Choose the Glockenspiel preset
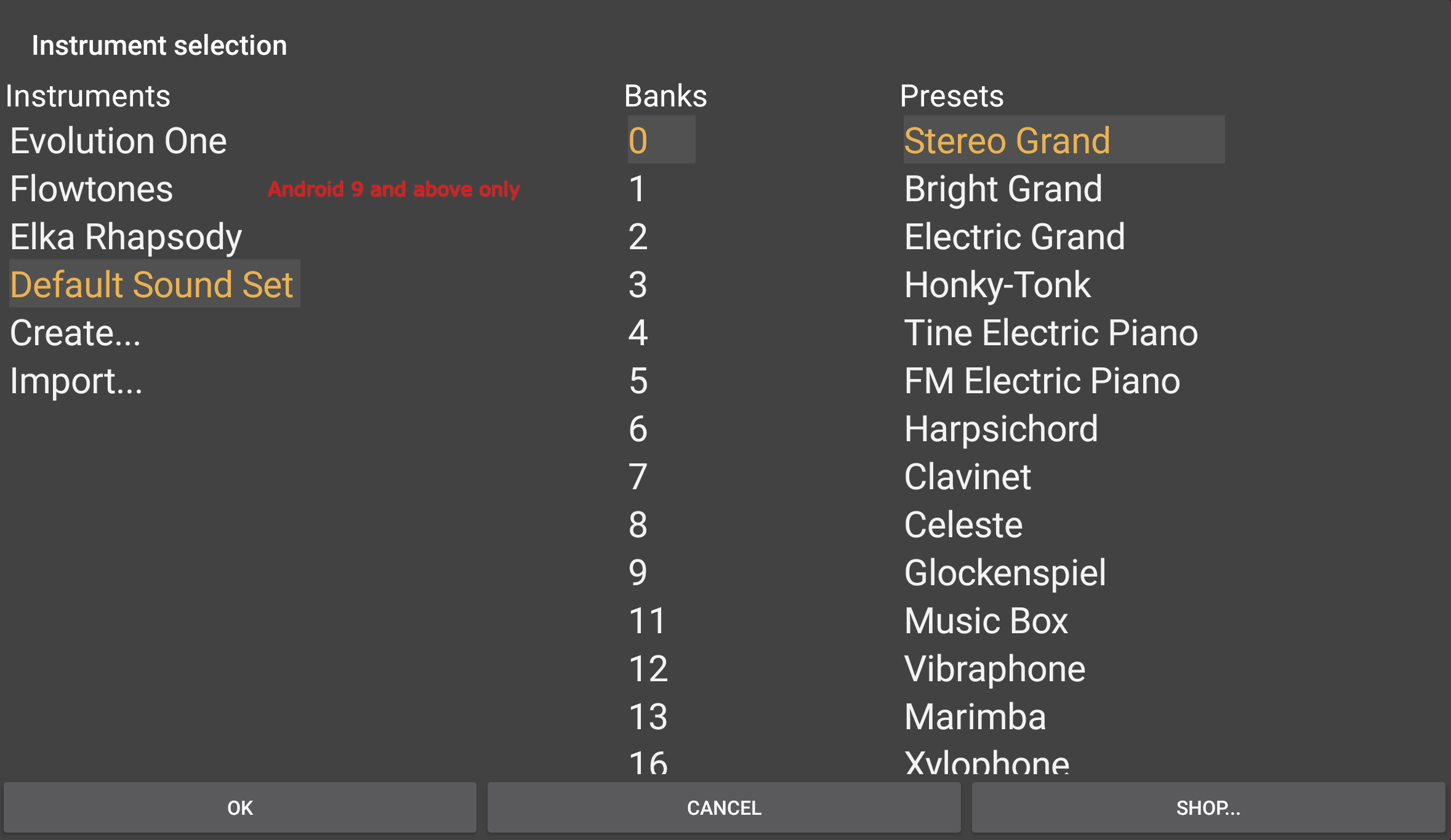 (1005, 572)
